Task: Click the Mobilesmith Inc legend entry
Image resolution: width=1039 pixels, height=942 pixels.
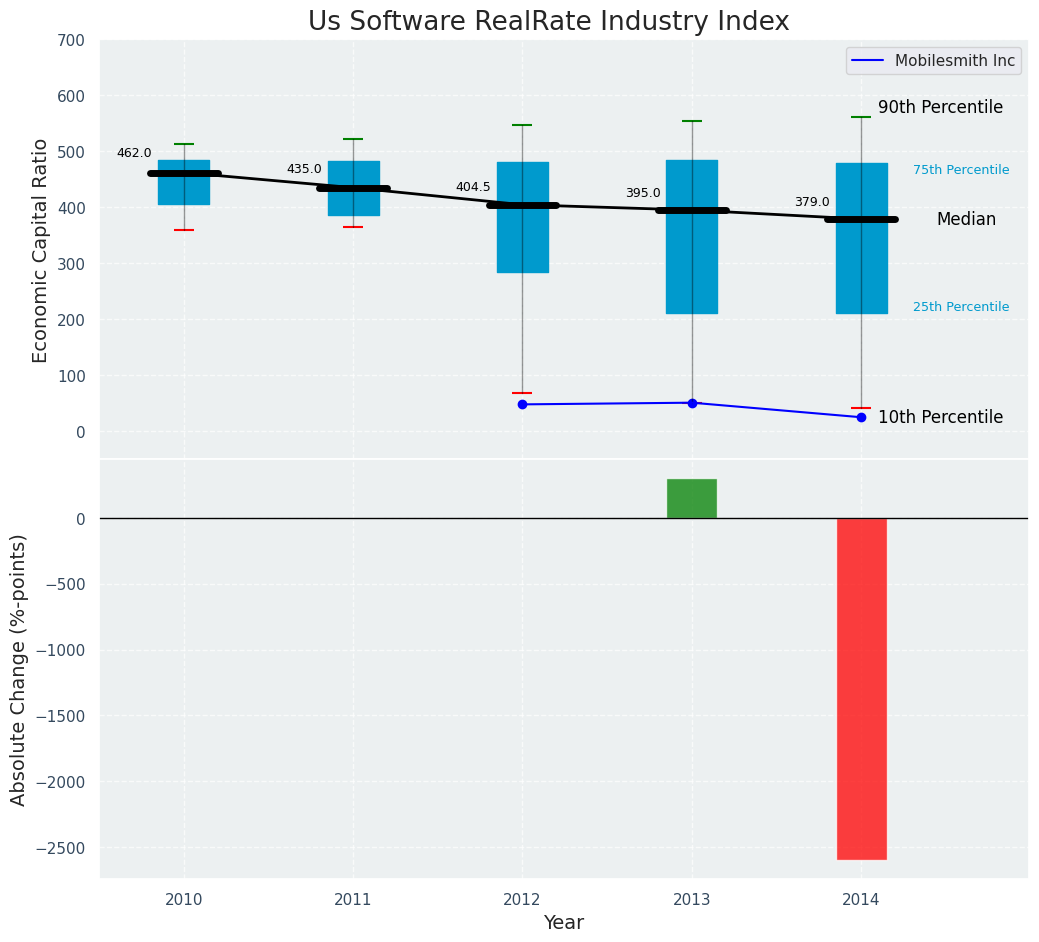Action: (x=934, y=61)
